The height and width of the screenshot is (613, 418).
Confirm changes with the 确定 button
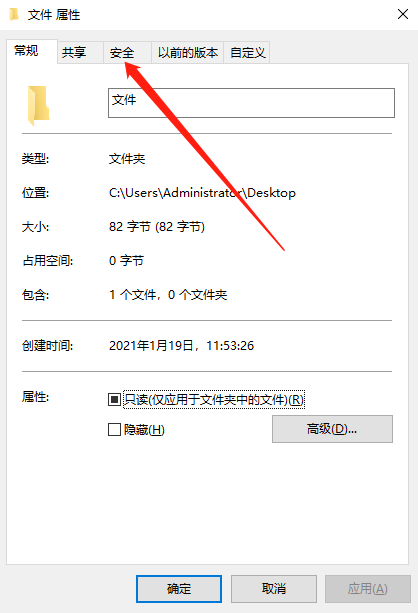[179, 588]
